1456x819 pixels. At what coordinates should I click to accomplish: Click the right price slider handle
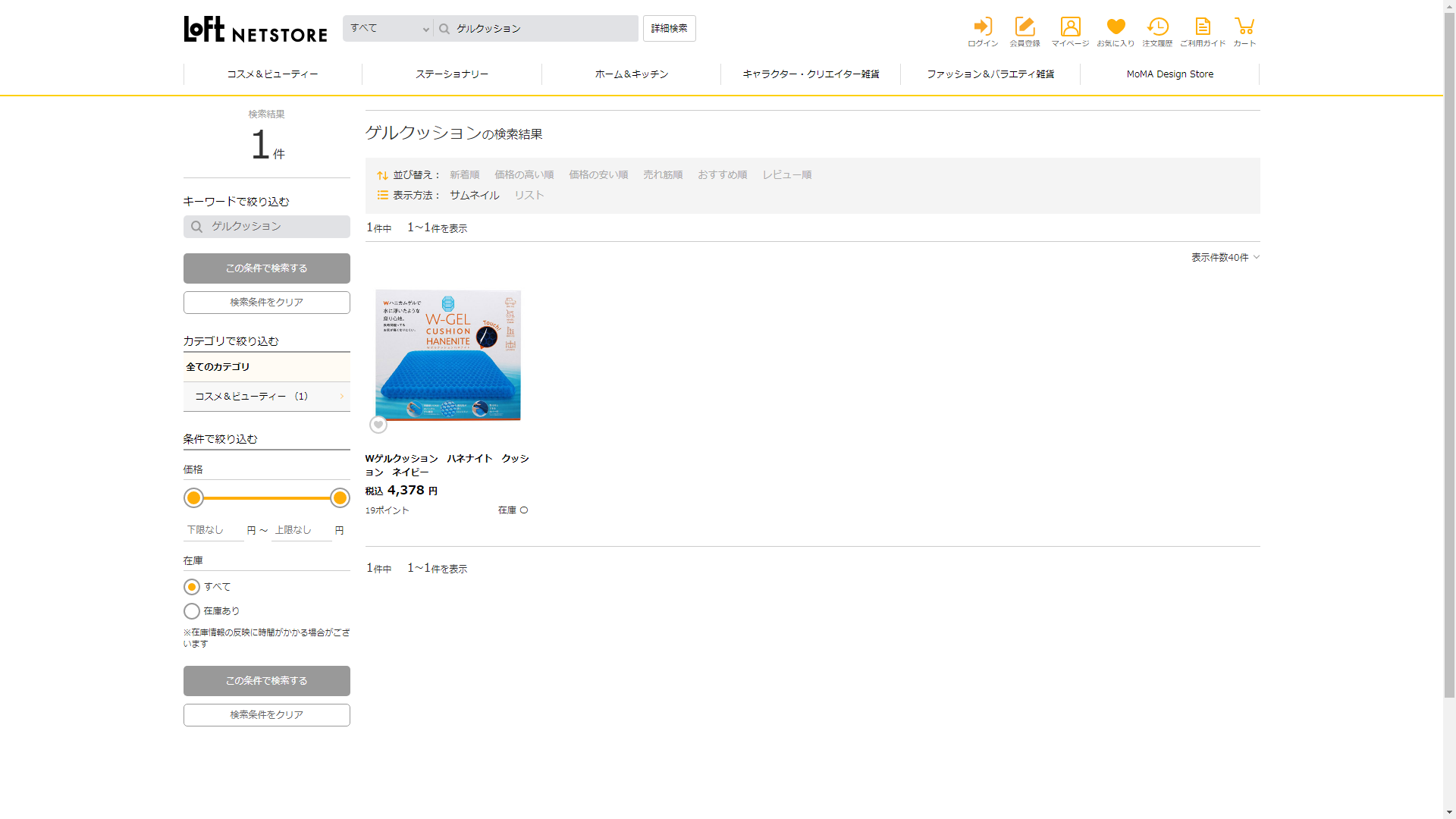tap(340, 498)
